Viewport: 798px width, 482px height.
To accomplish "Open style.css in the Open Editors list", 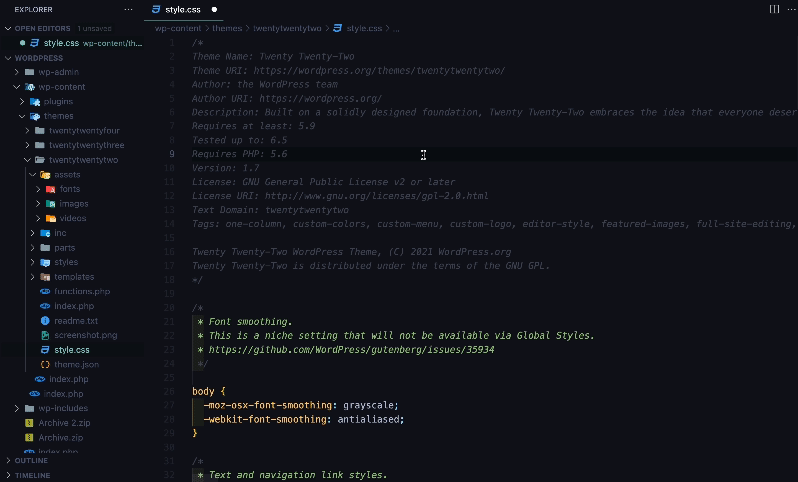I will [72, 43].
